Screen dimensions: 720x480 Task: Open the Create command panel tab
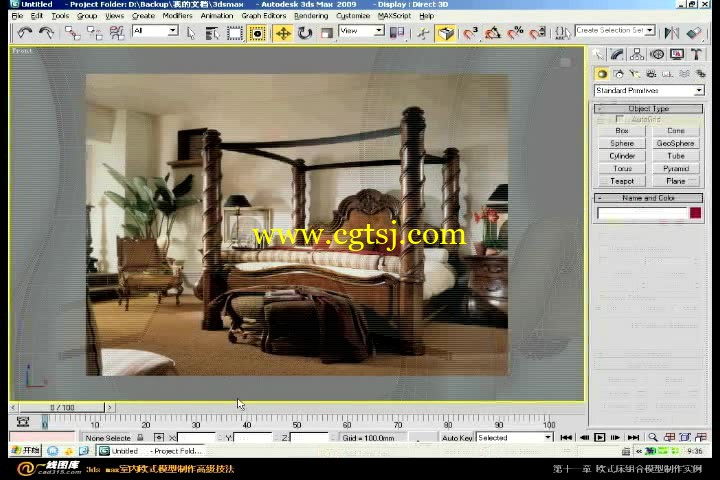(598, 54)
